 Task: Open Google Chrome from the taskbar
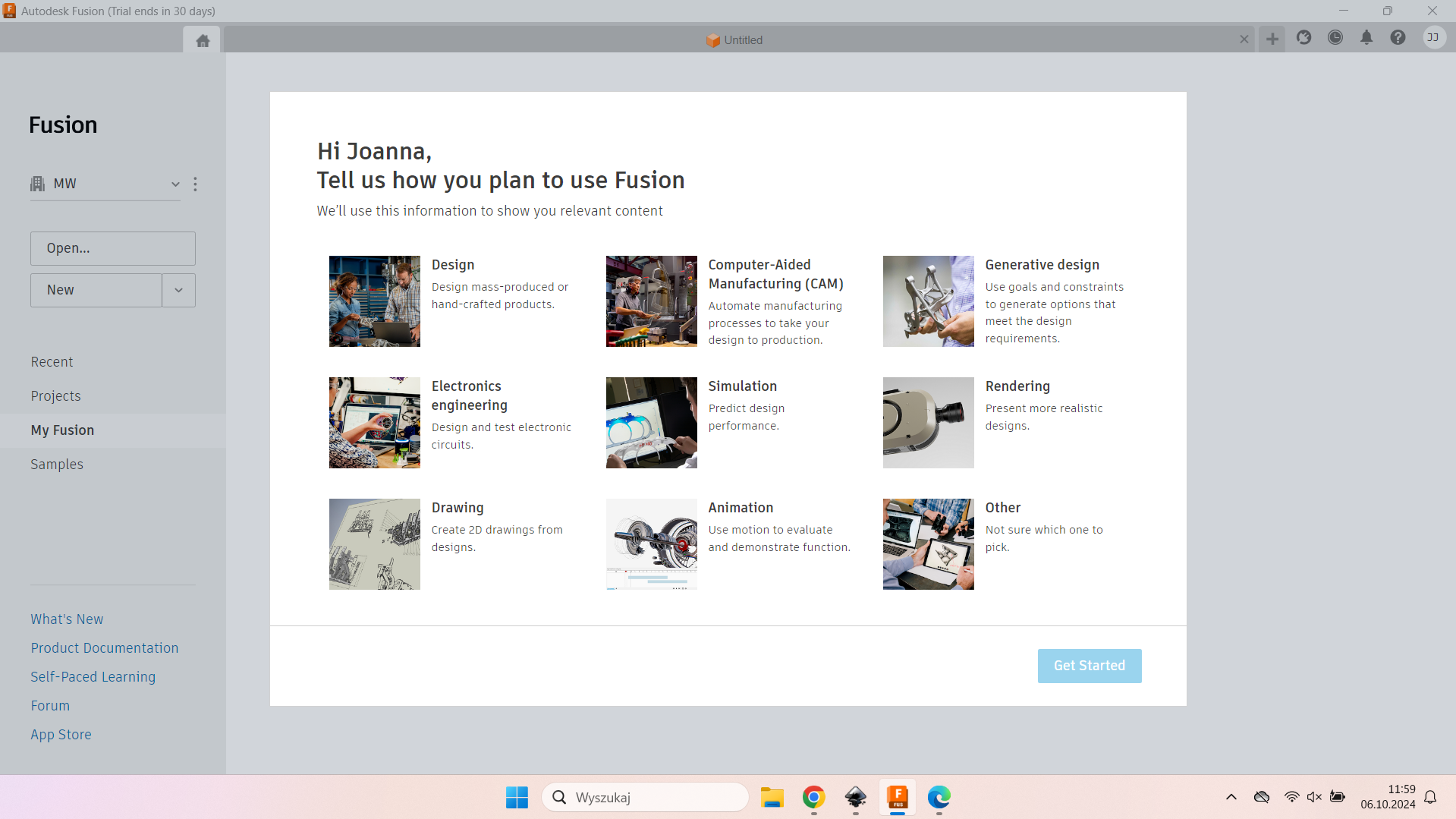click(814, 797)
